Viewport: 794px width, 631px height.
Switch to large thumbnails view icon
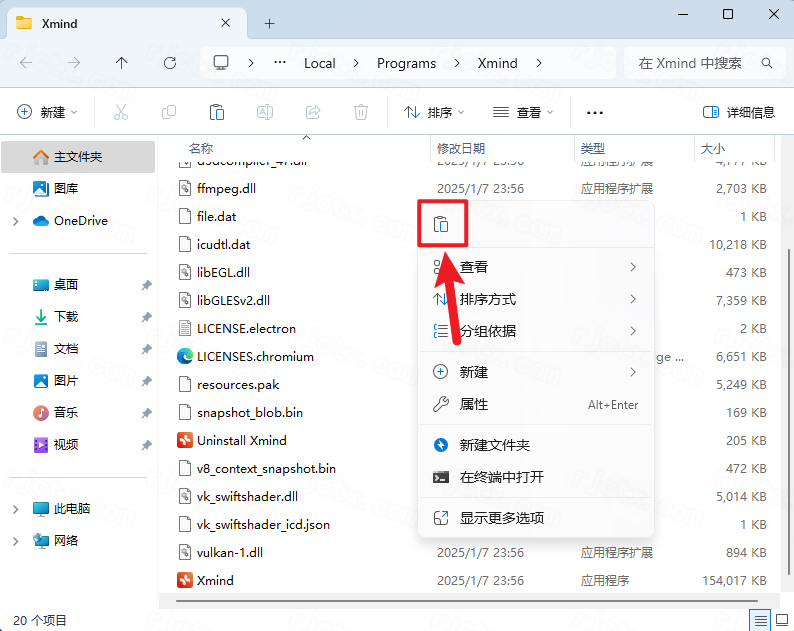point(783,620)
